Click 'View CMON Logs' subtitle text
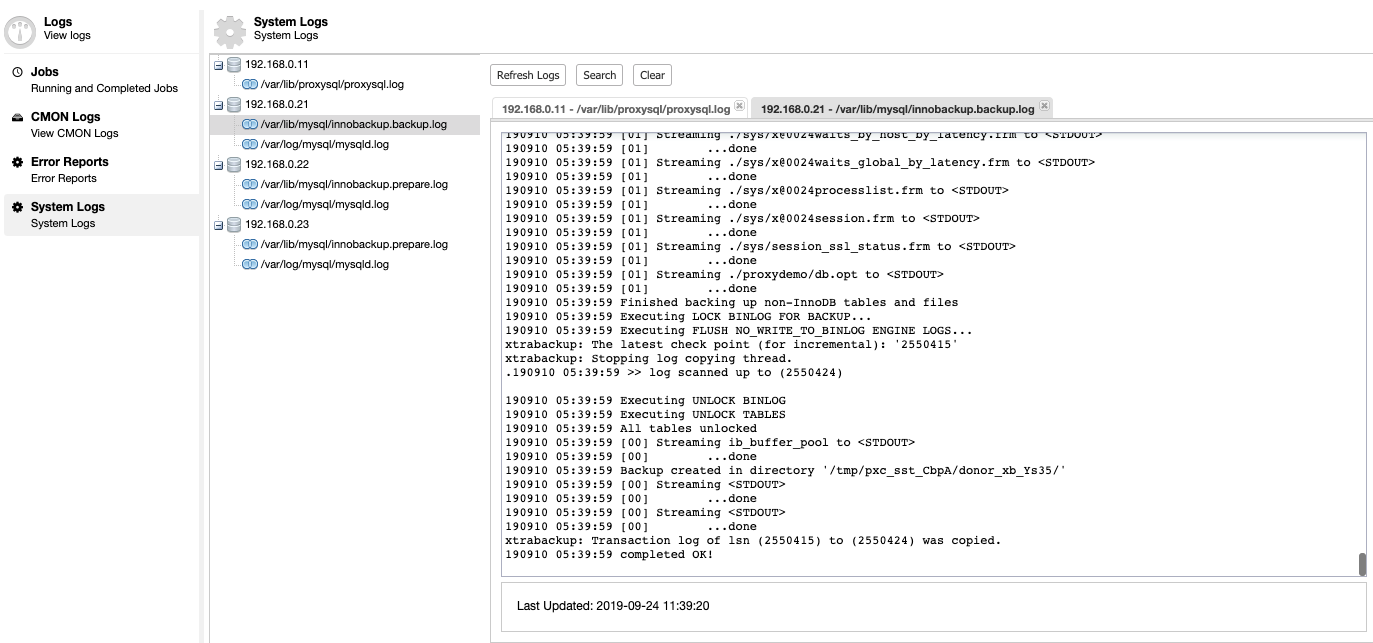The image size is (1373, 643). 75,133
